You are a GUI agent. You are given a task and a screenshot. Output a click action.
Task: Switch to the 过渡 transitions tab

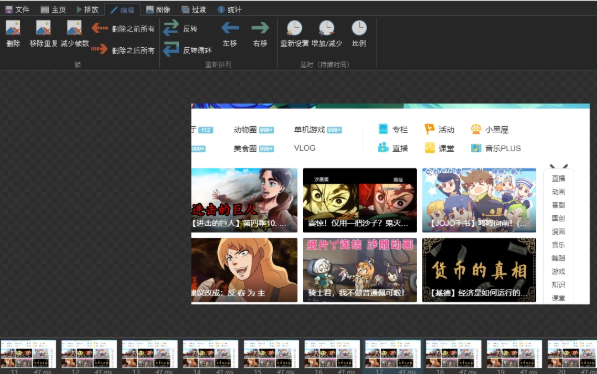pyautogui.click(x=194, y=10)
